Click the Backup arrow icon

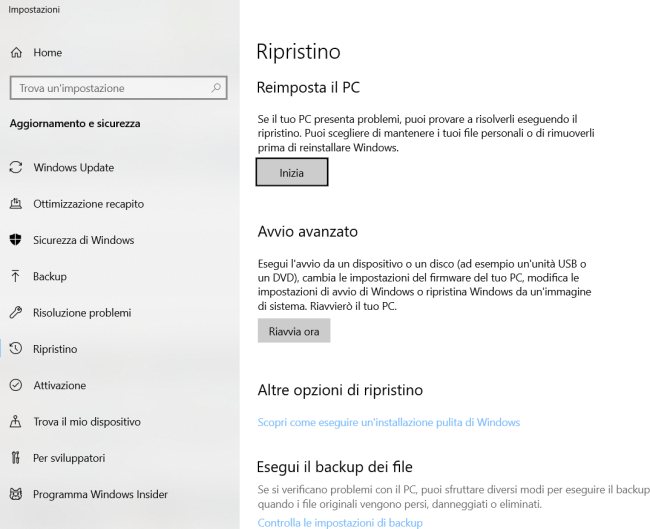tap(15, 276)
